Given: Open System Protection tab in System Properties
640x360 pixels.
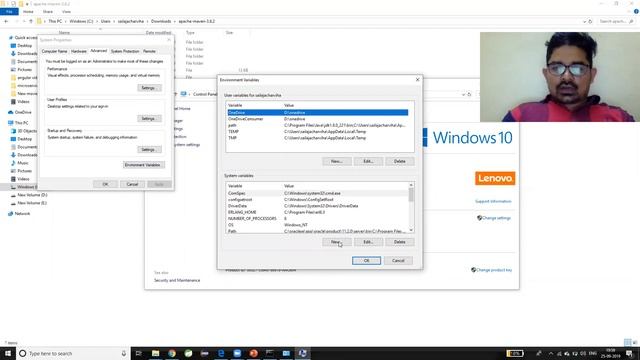Looking at the screenshot, I should click(x=125, y=51).
